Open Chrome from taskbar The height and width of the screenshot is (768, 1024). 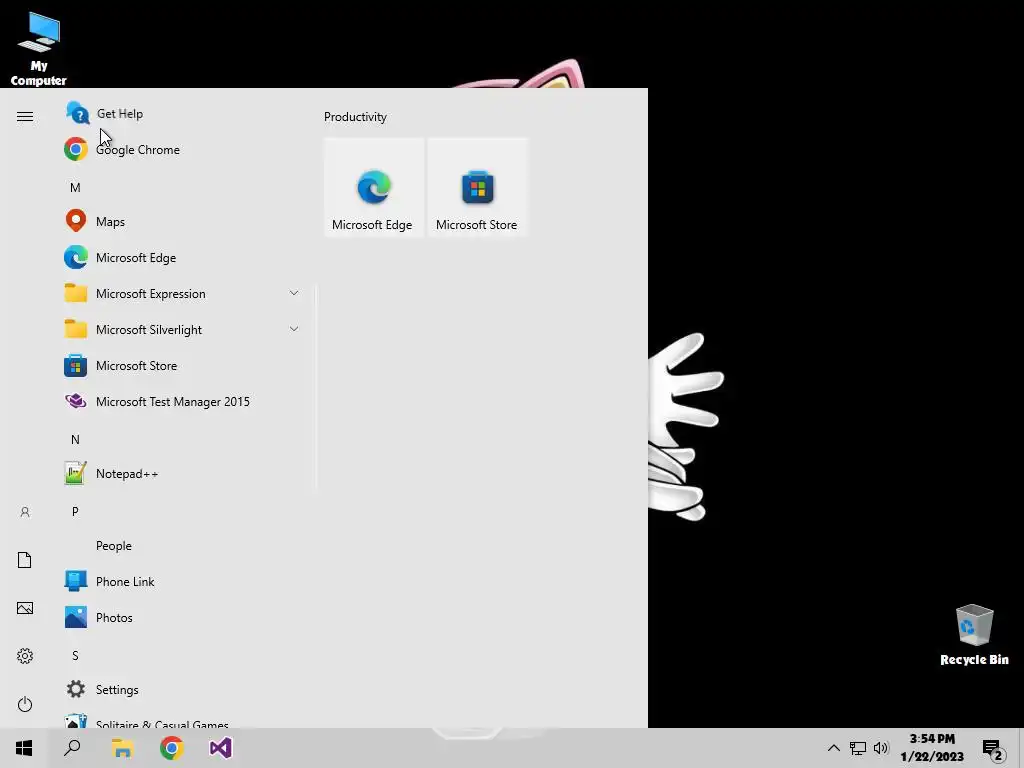point(172,748)
